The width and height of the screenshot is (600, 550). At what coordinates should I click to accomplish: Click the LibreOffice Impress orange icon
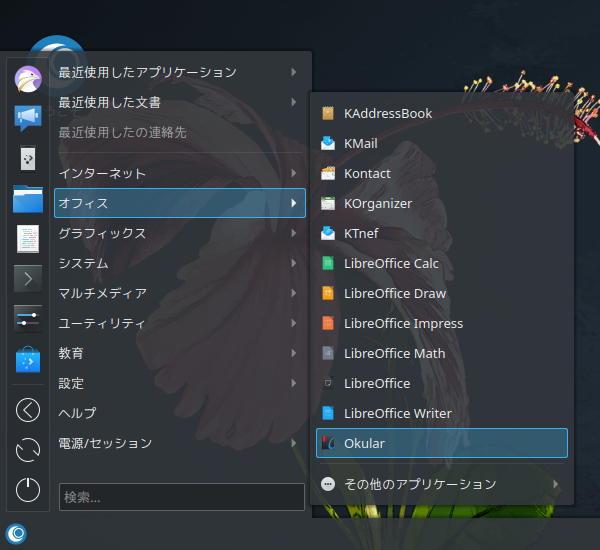328,323
